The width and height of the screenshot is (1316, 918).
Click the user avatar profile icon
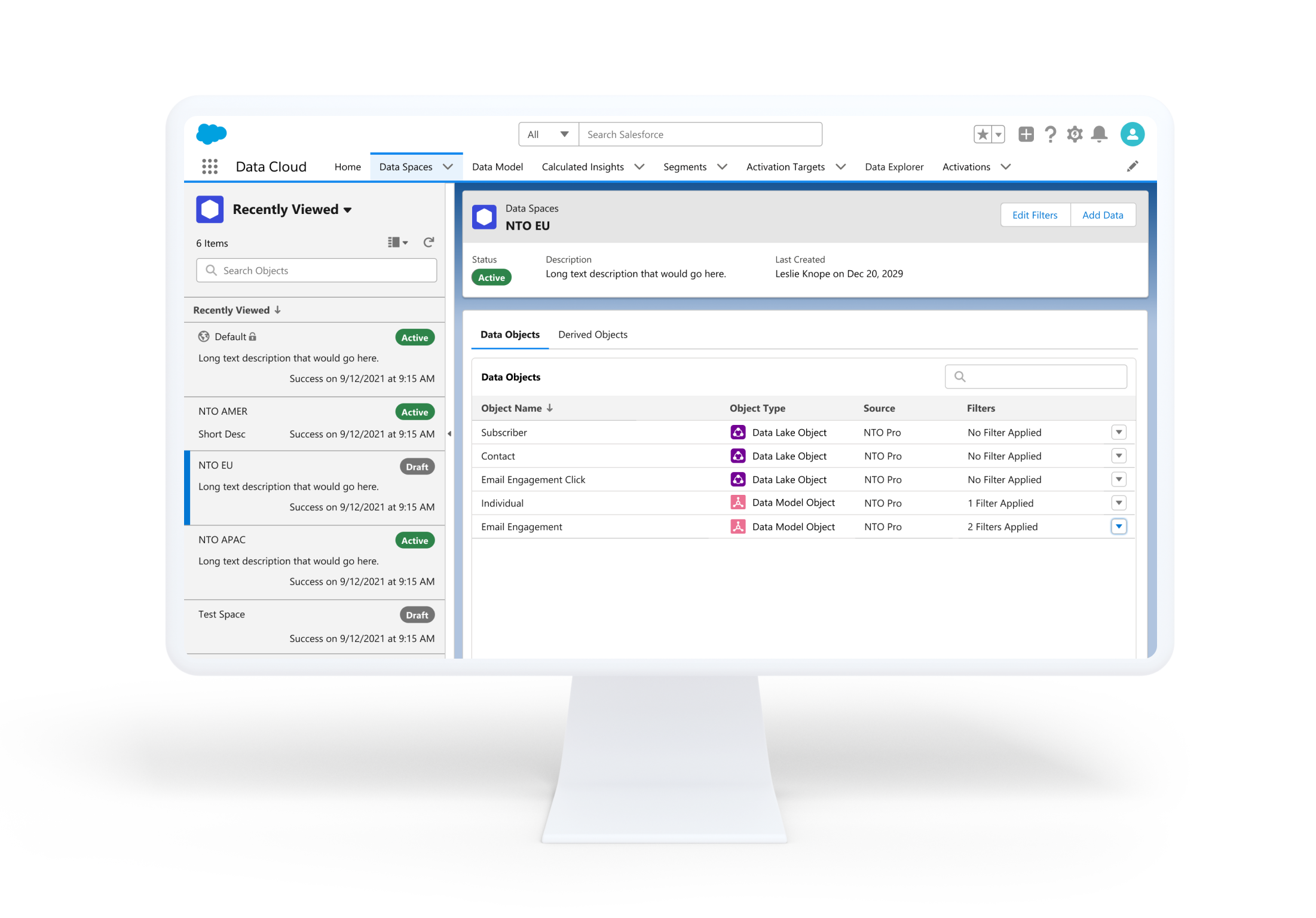coord(1132,134)
